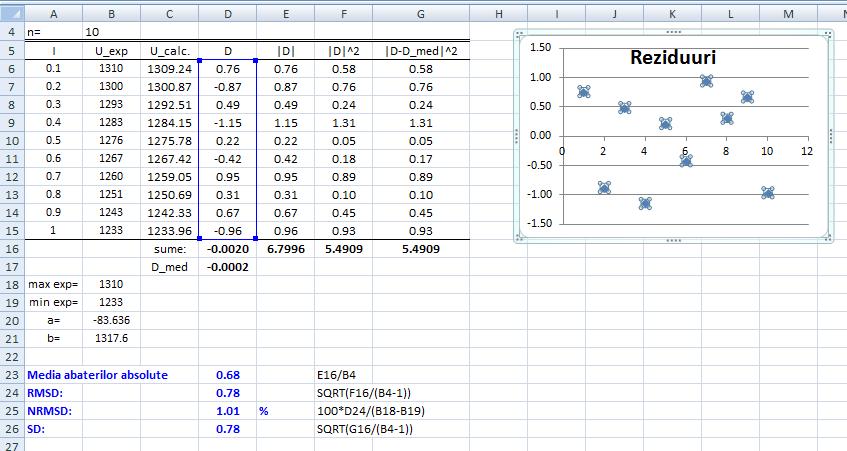Image resolution: width=847 pixels, height=451 pixels.
Task: Click the U_exp column heading cell
Action: click(111, 51)
